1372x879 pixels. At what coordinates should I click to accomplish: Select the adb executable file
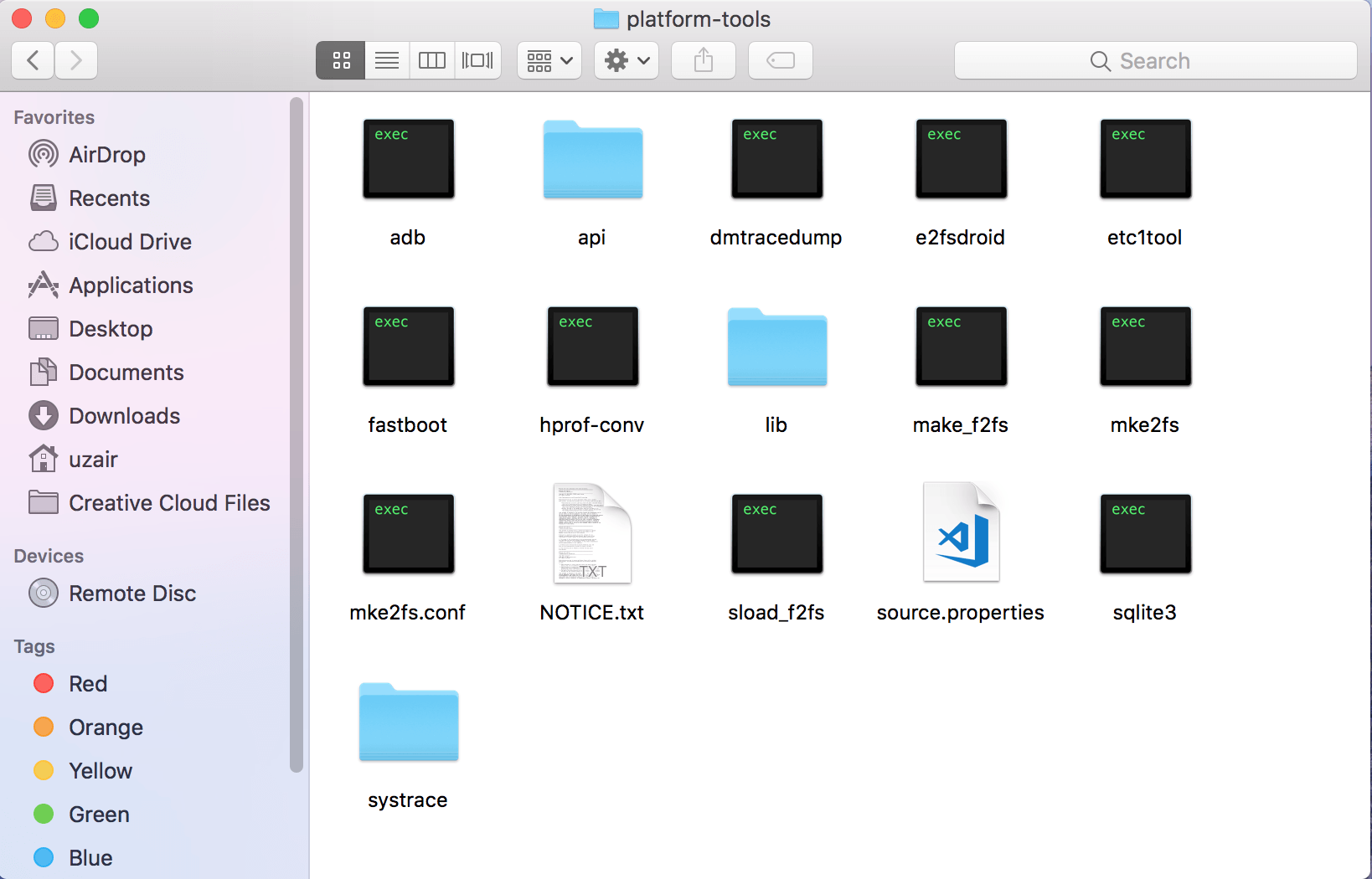point(408,159)
